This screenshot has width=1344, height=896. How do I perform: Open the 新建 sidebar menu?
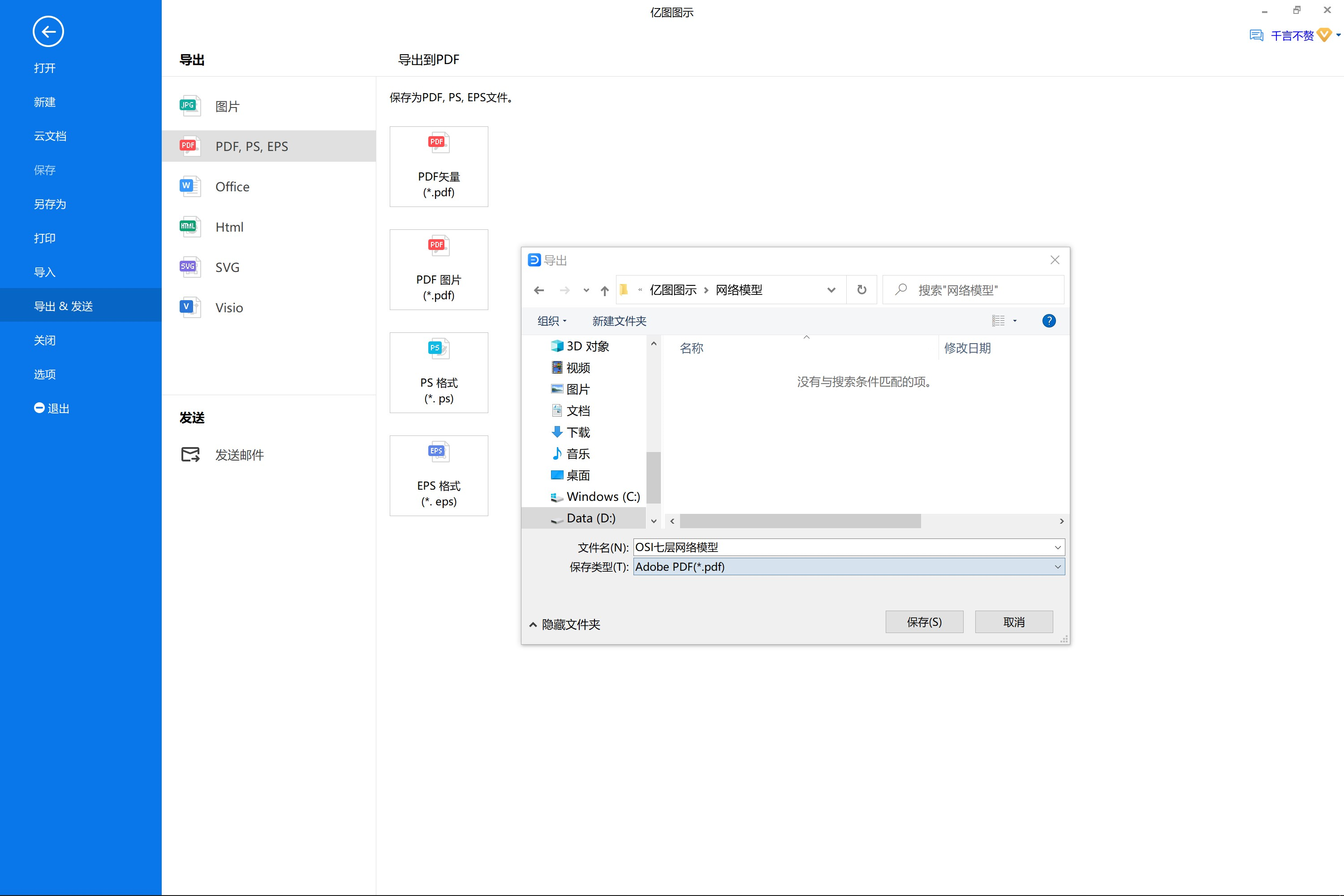click(44, 102)
